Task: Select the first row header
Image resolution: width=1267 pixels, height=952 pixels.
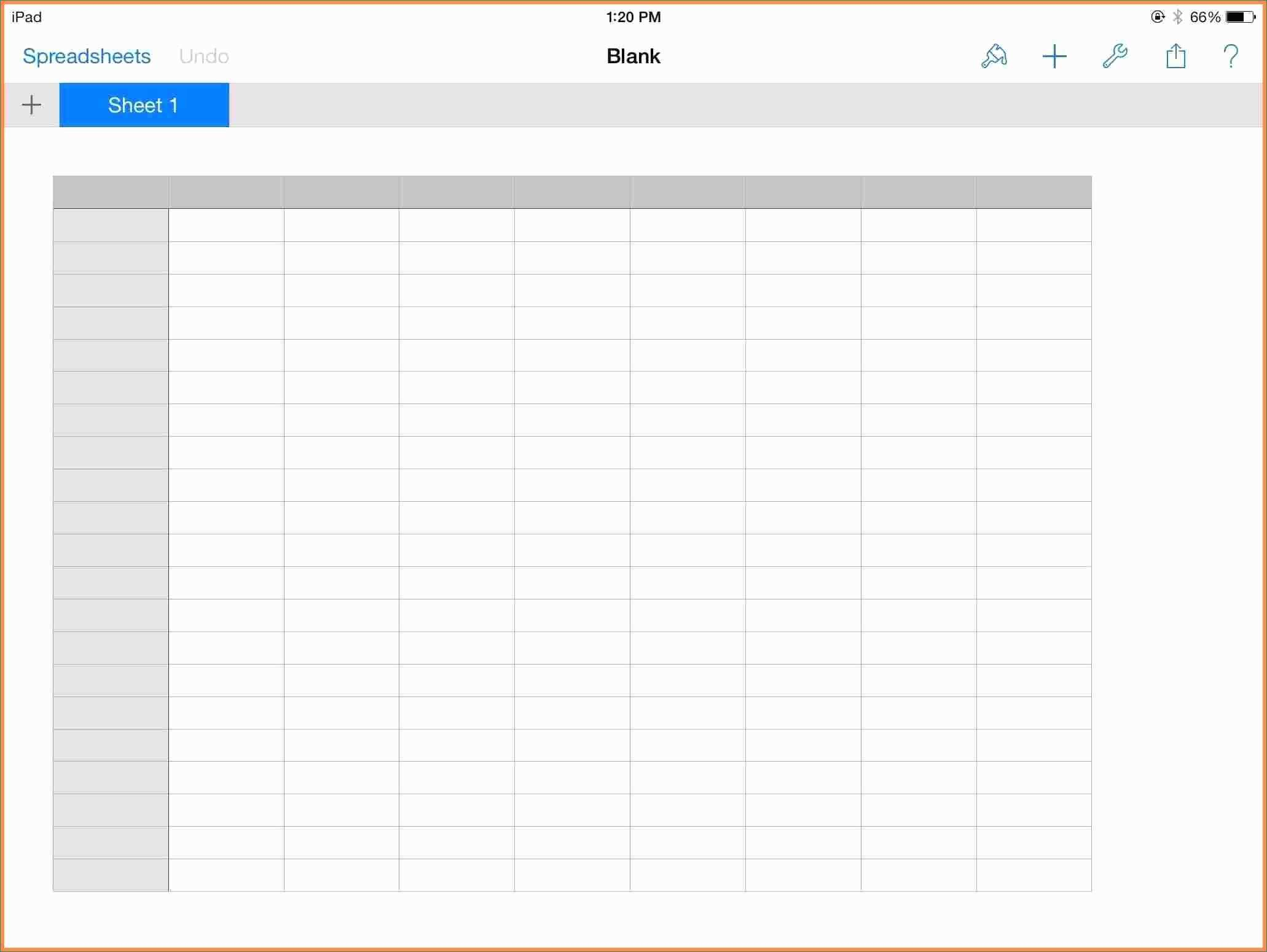Action: 111,225
